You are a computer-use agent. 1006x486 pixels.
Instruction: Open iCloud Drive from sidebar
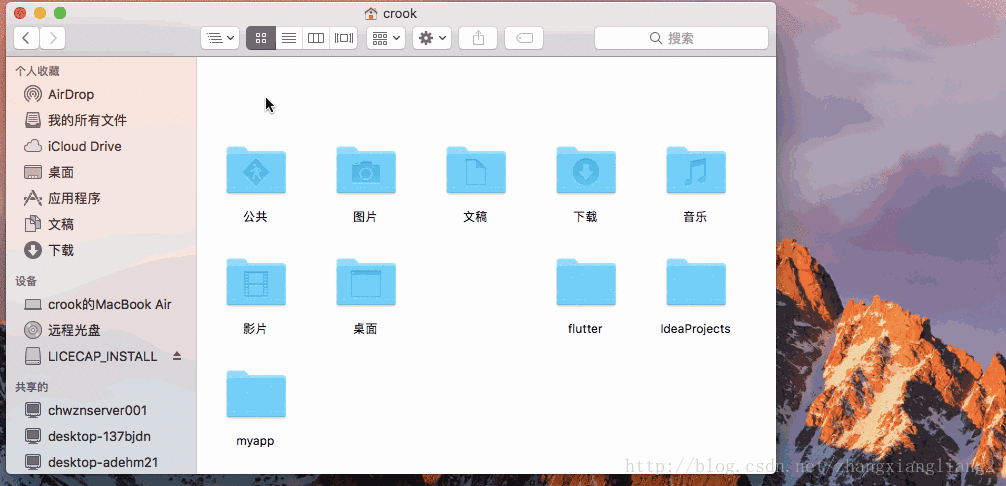coord(84,146)
